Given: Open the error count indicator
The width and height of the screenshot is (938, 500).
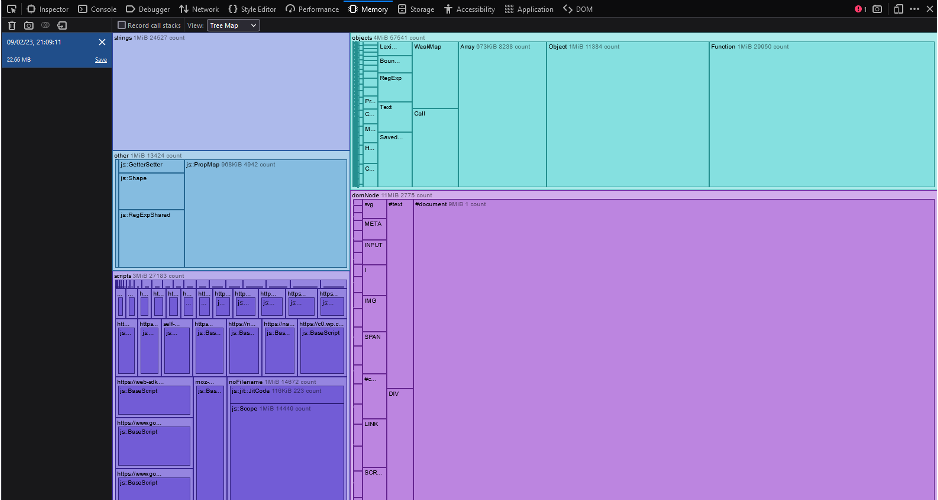Looking at the screenshot, I should [x=859, y=9].
